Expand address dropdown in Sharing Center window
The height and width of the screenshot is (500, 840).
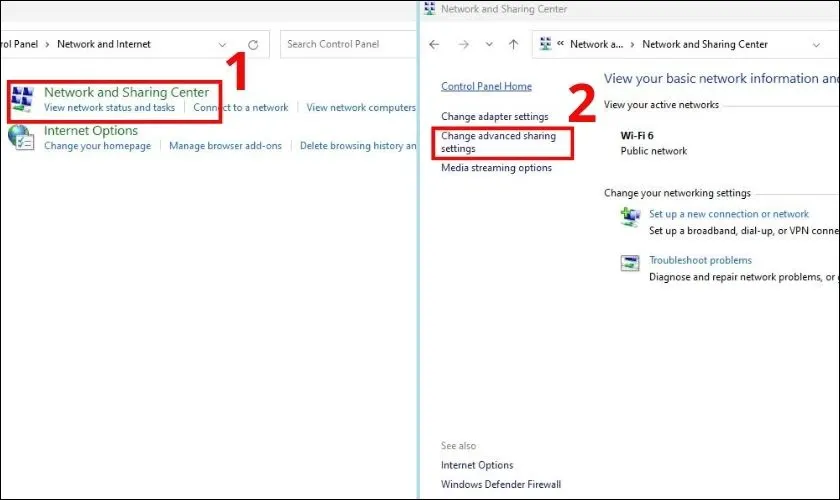tap(816, 45)
